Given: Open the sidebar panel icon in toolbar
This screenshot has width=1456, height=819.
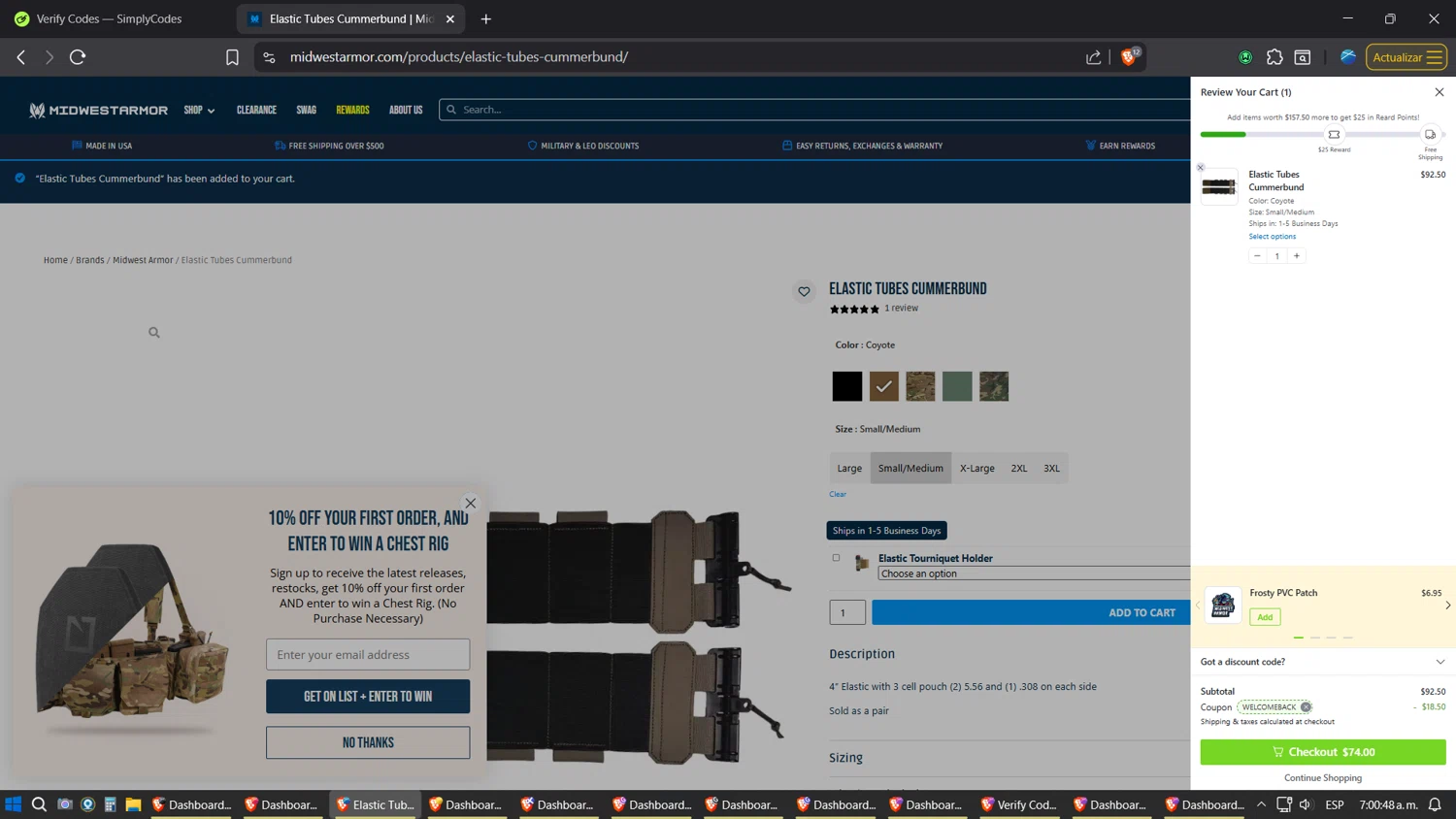Looking at the screenshot, I should coord(1303,57).
